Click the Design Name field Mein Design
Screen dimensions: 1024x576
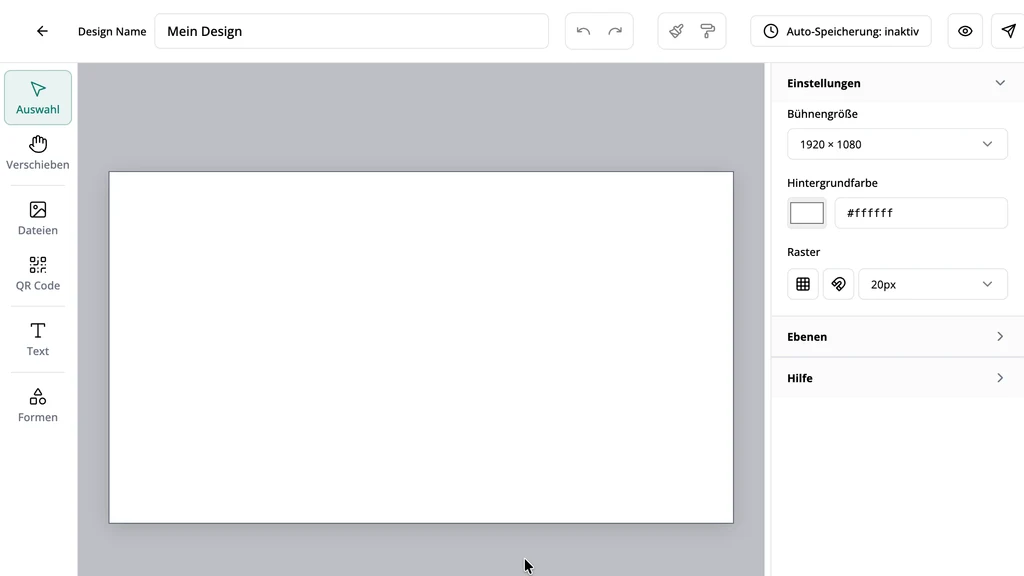point(351,31)
